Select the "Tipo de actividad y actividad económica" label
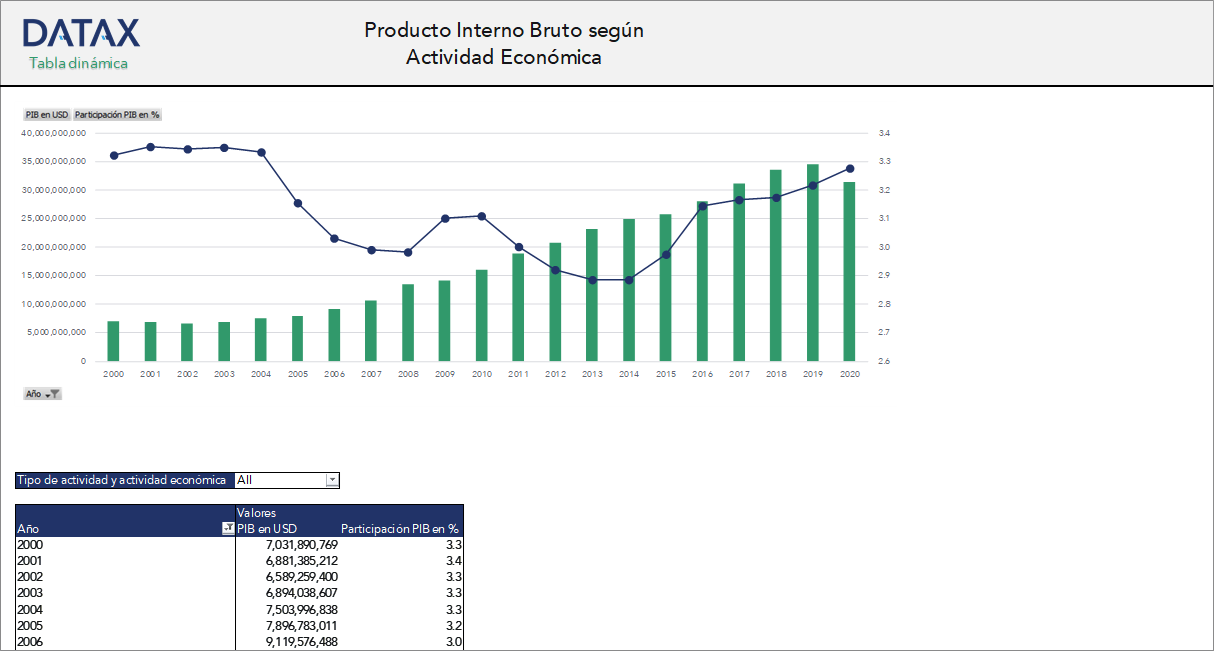 tap(120, 480)
